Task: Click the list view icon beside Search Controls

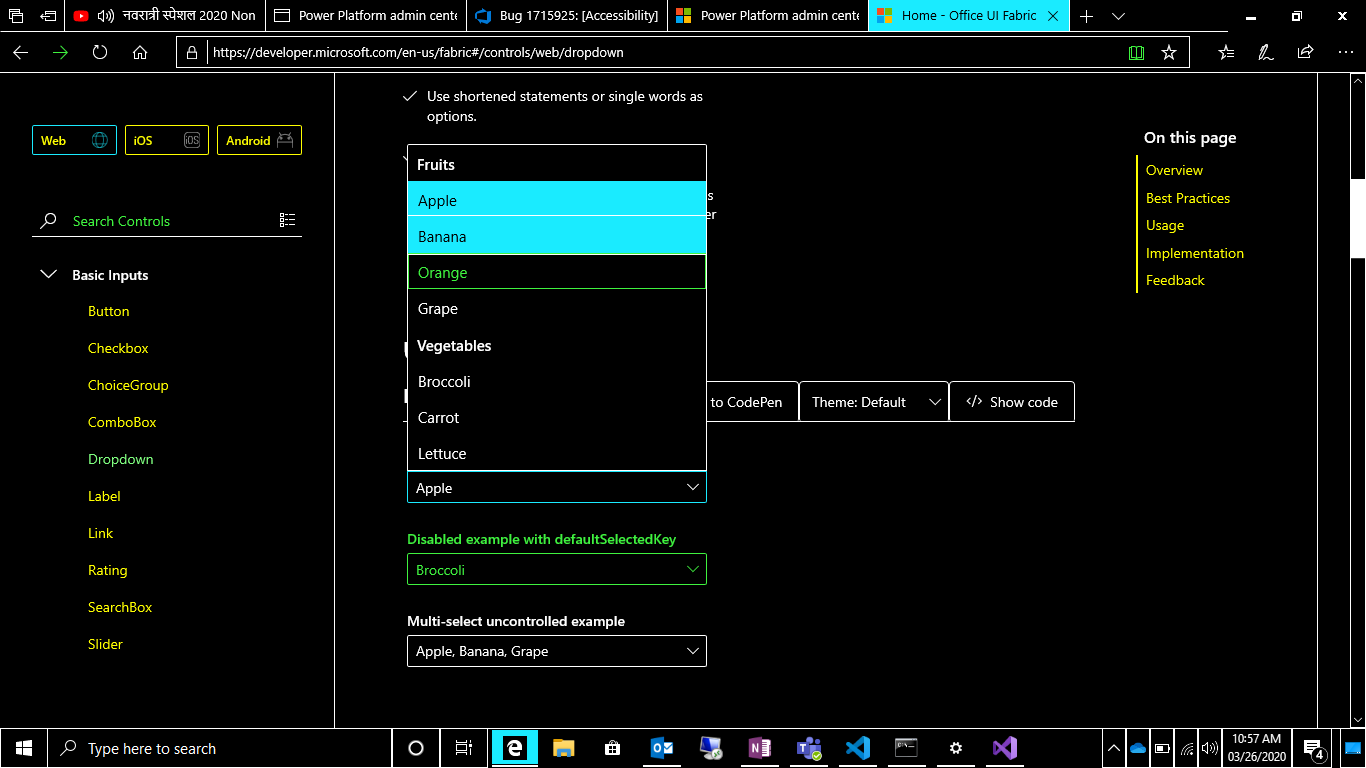Action: tap(288, 221)
